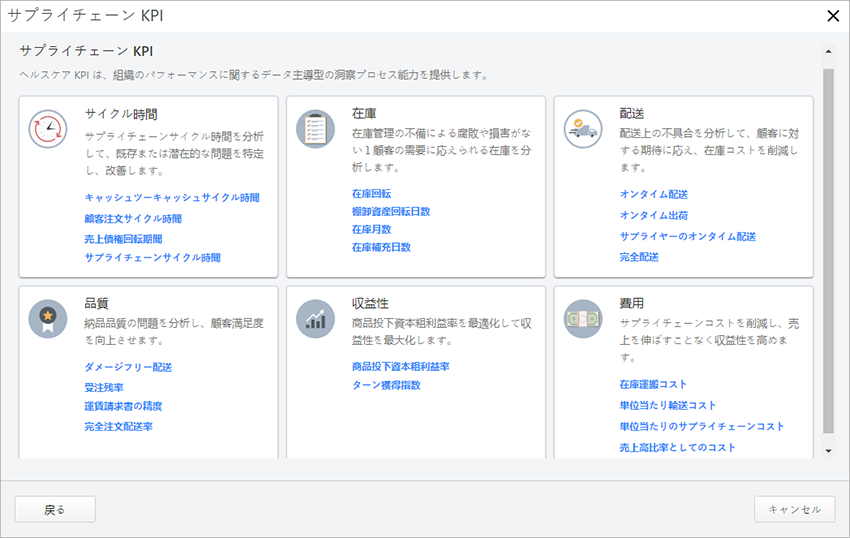
Task: Open the オンタイム配送 link
Action: 653,194
